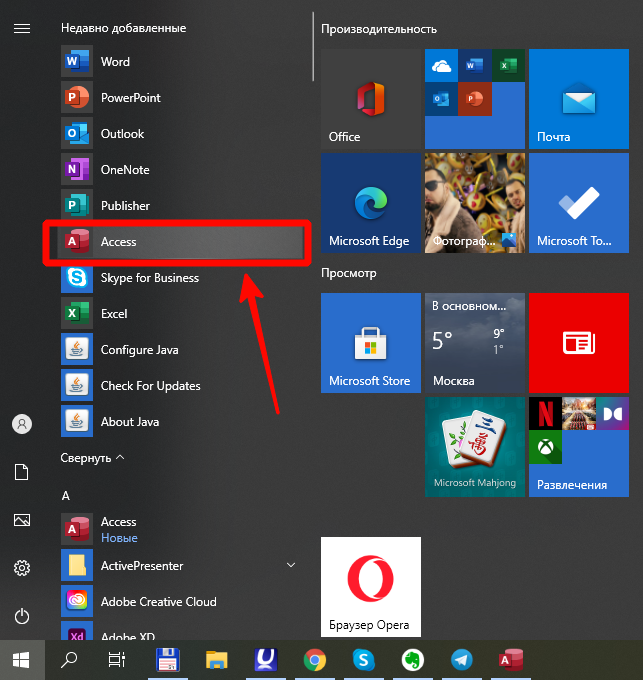Open the user account button
This screenshot has height=680, width=643.
click(x=22, y=424)
